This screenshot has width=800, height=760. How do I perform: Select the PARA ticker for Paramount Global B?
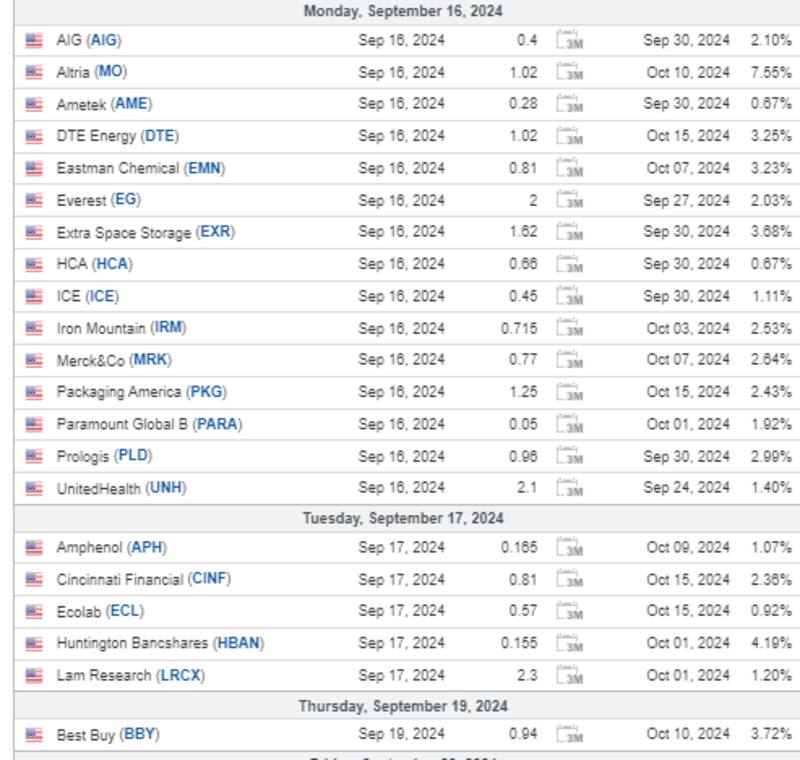[x=217, y=424]
